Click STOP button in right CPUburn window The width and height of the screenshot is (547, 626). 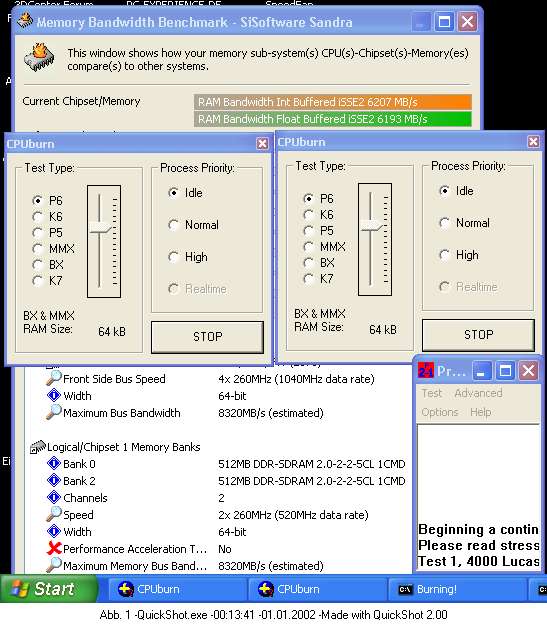pyautogui.click(x=478, y=335)
